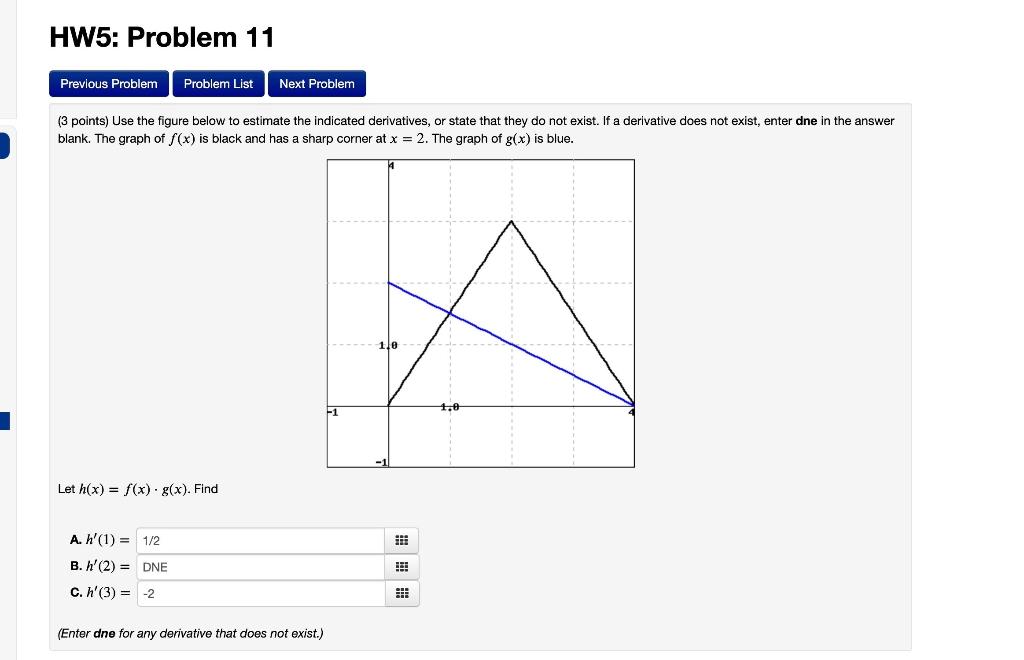The height and width of the screenshot is (660, 1024).
Task: Advance with the Next Problem button
Action: 316,84
